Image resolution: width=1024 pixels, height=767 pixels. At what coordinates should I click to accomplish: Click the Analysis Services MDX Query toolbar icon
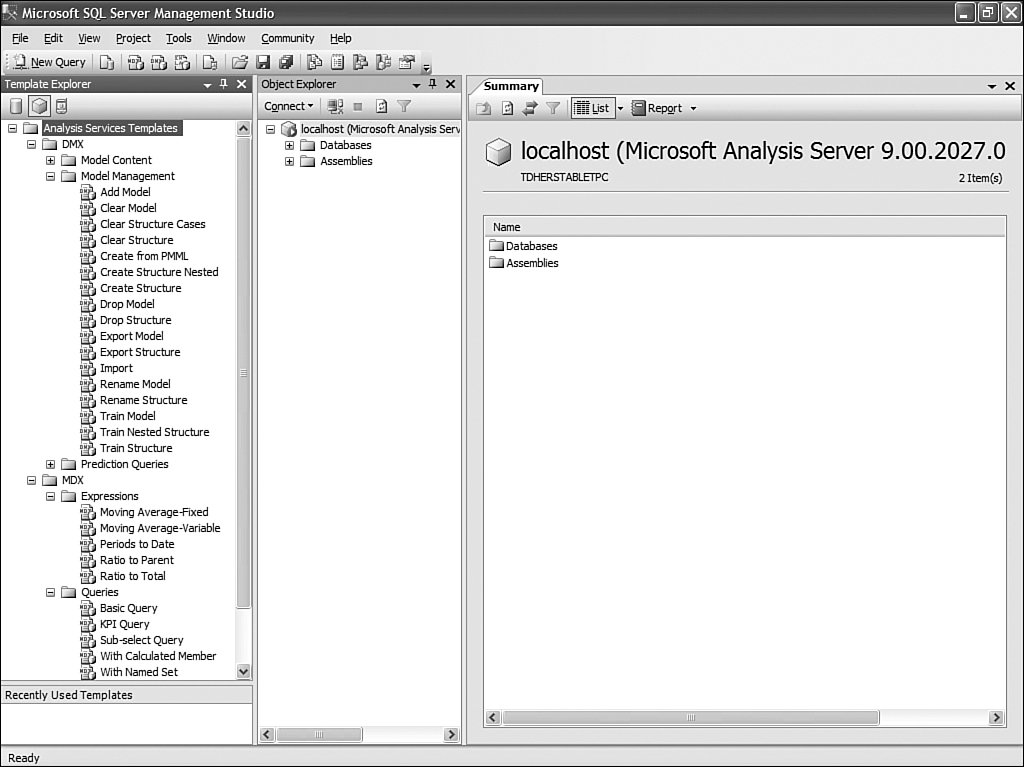tap(135, 62)
